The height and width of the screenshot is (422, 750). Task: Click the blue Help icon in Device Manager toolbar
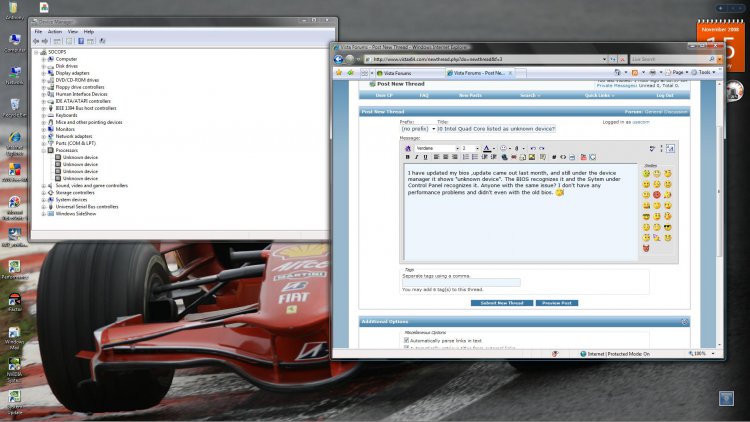pyautogui.click(x=81, y=41)
